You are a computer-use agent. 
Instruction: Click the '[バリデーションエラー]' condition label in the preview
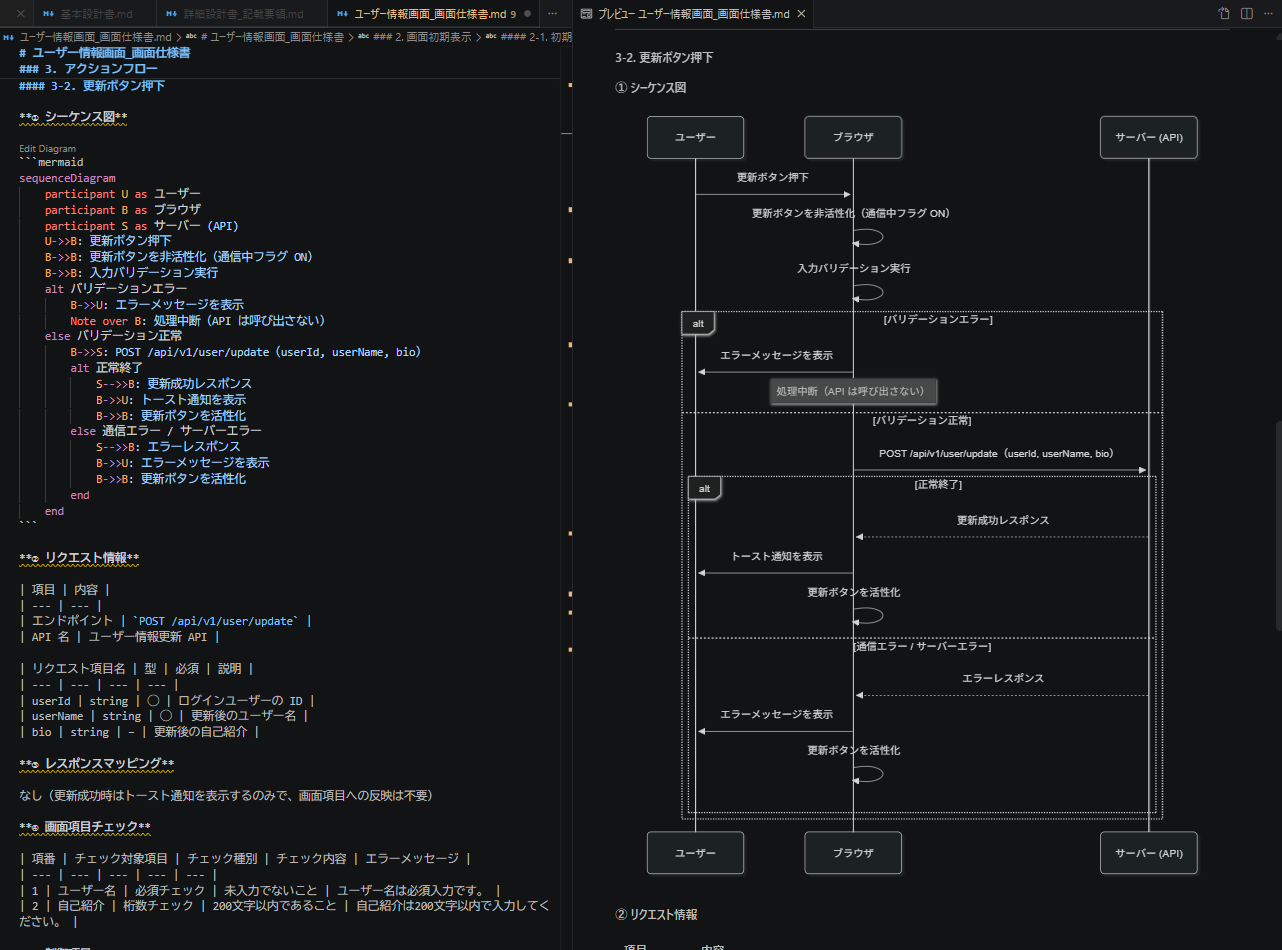tap(938, 320)
